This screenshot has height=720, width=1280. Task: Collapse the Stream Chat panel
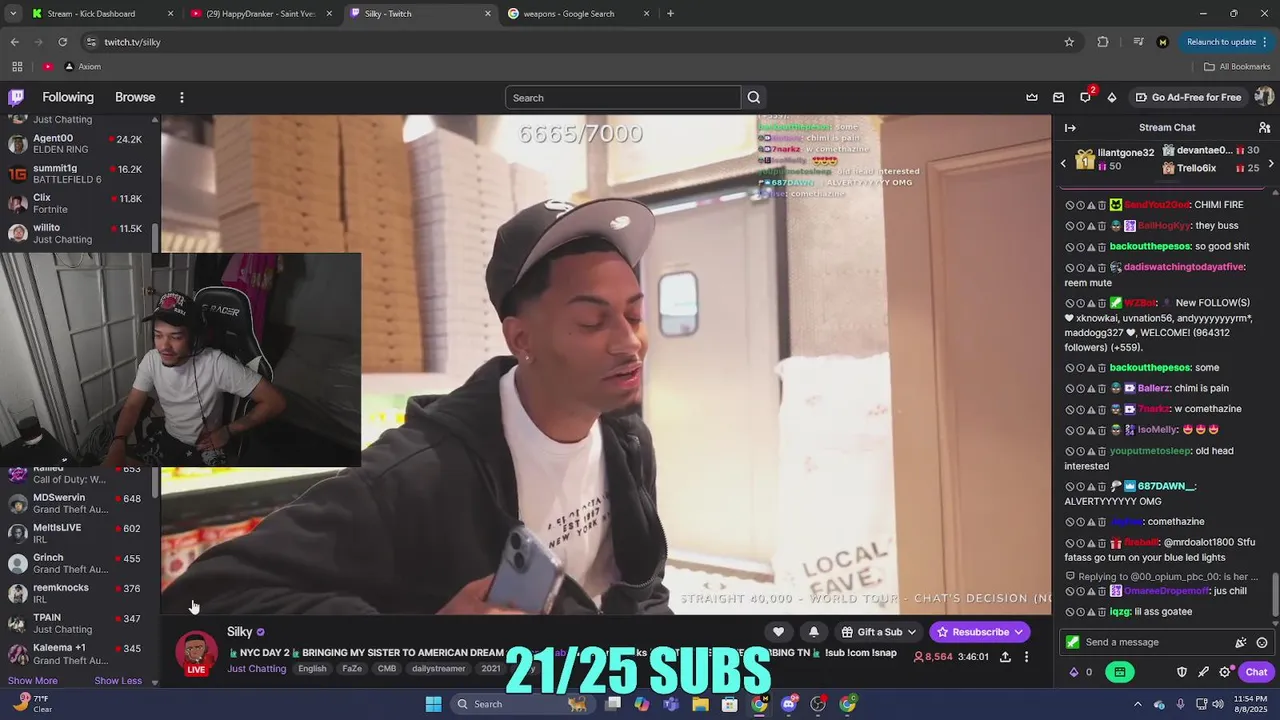(x=1070, y=127)
